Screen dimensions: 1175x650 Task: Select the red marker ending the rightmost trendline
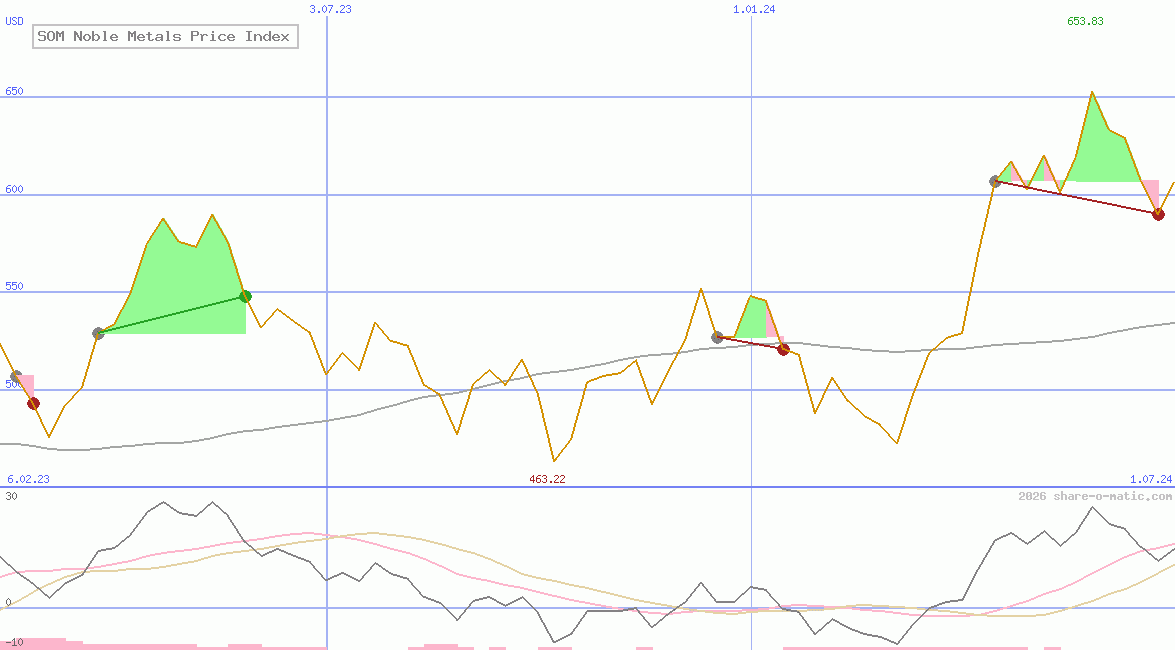tap(1158, 213)
